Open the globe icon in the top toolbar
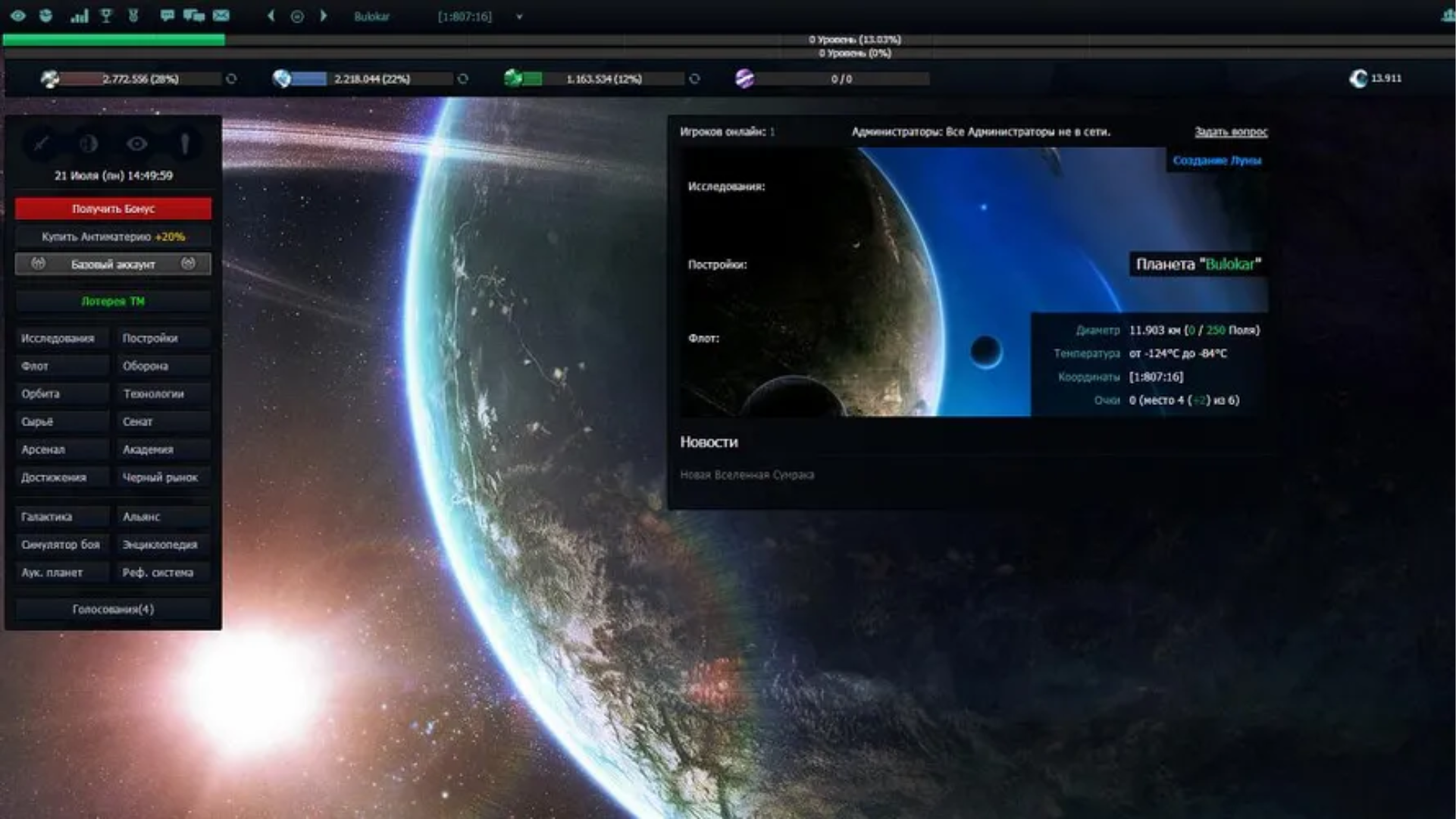This screenshot has height=819, width=1456. (x=46, y=15)
